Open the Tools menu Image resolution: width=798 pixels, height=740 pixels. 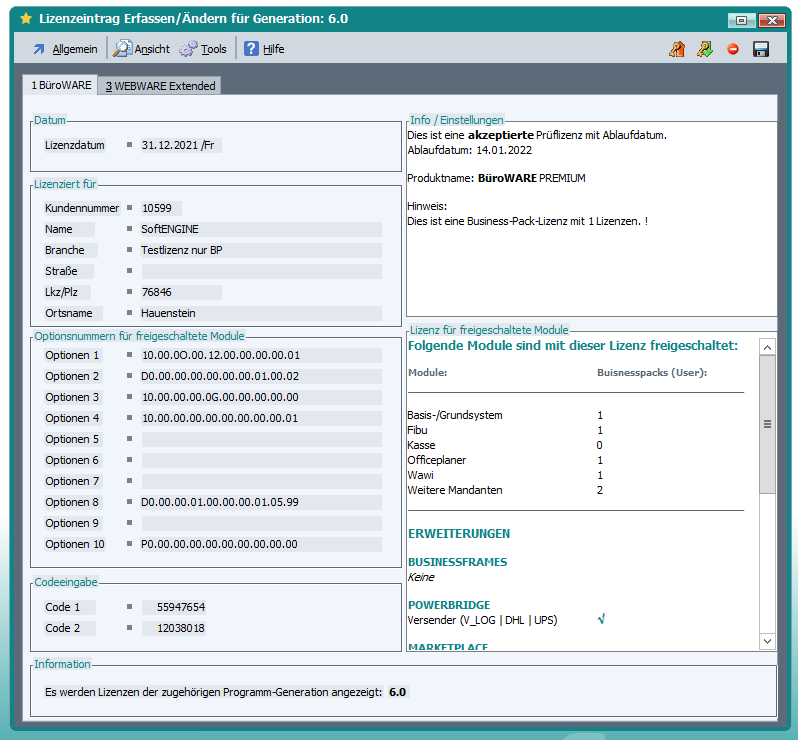click(x=213, y=49)
